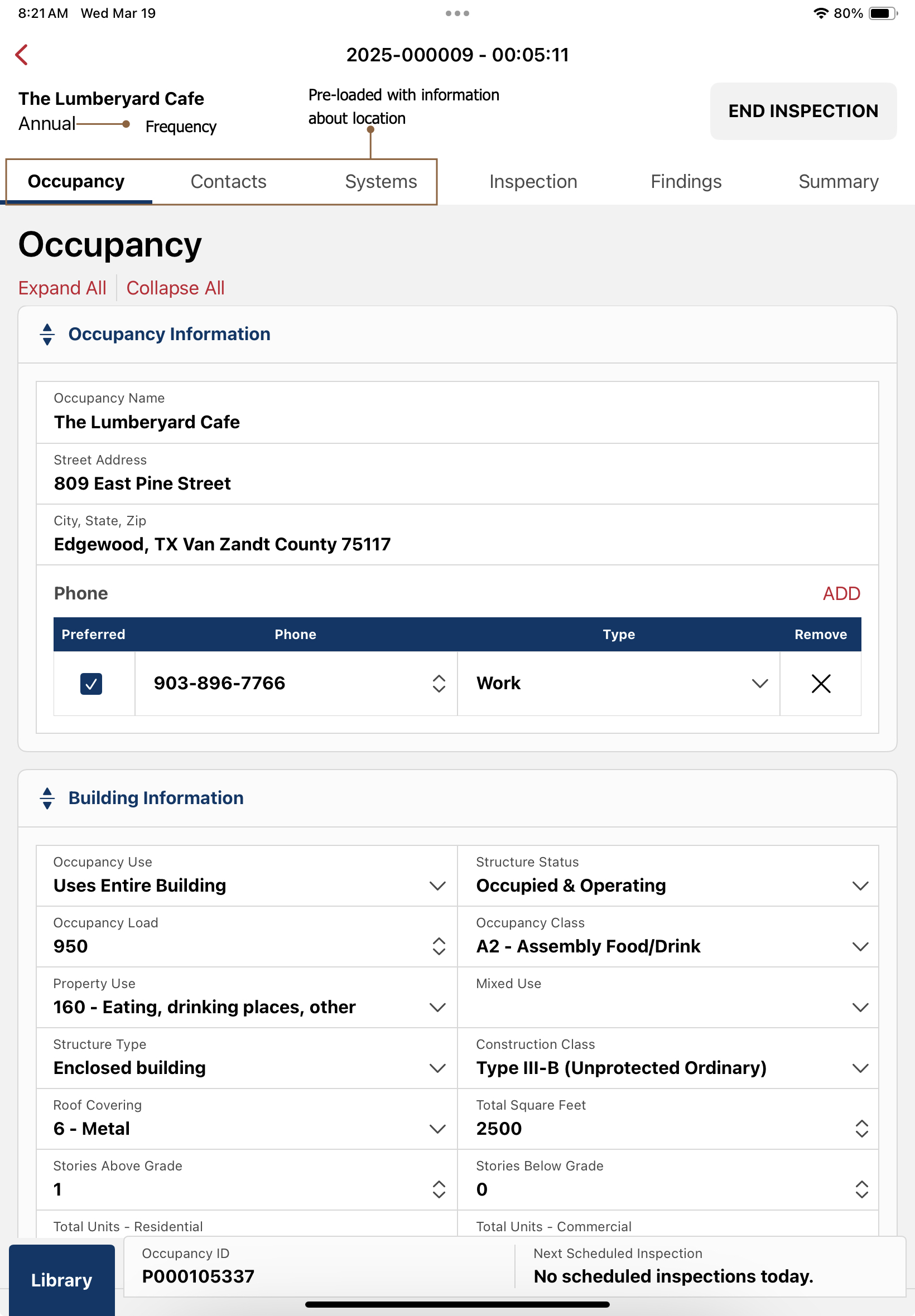Click The Lumberyard Cafe header title
Screen dimensions: 915x1316
click(x=111, y=99)
